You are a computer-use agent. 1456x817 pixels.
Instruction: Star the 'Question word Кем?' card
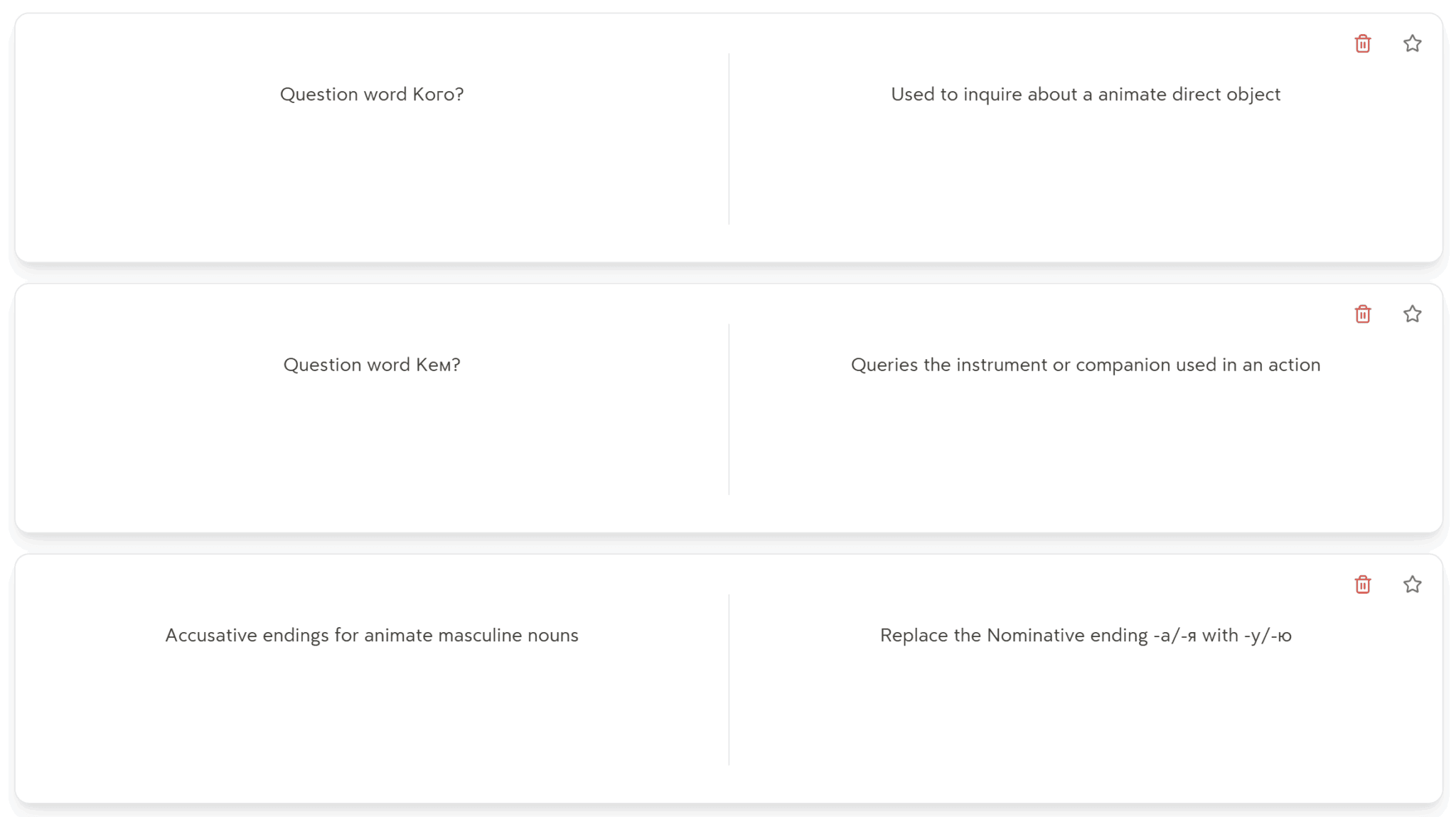1412,314
